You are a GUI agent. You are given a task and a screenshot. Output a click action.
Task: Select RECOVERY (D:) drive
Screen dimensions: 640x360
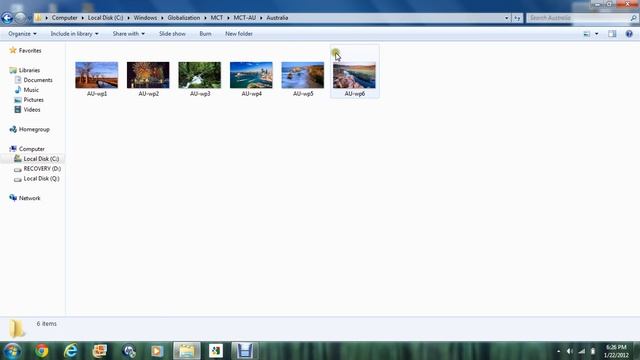click(x=42, y=169)
